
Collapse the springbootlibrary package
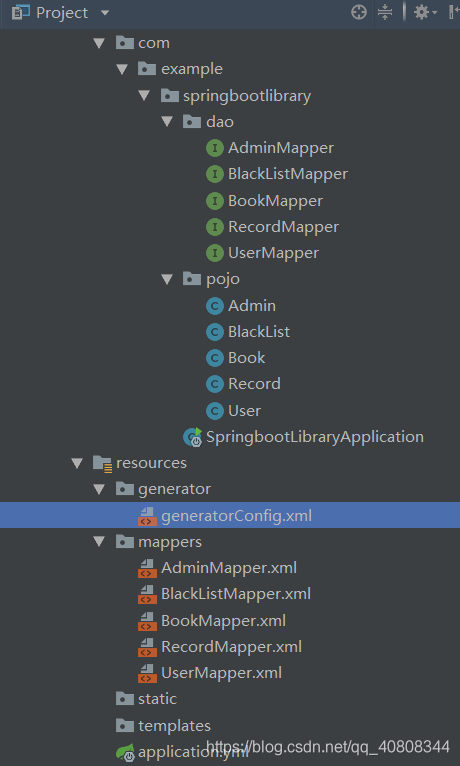tap(145, 95)
